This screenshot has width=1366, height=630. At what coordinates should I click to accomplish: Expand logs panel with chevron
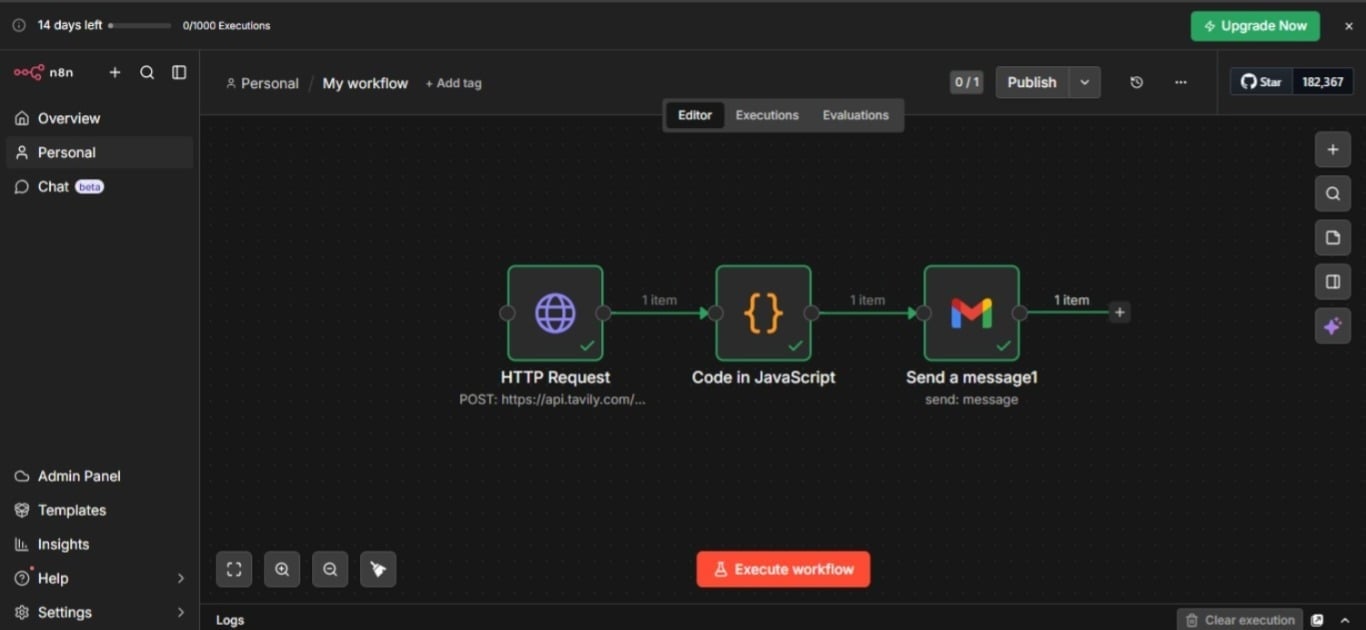tap(1346, 620)
